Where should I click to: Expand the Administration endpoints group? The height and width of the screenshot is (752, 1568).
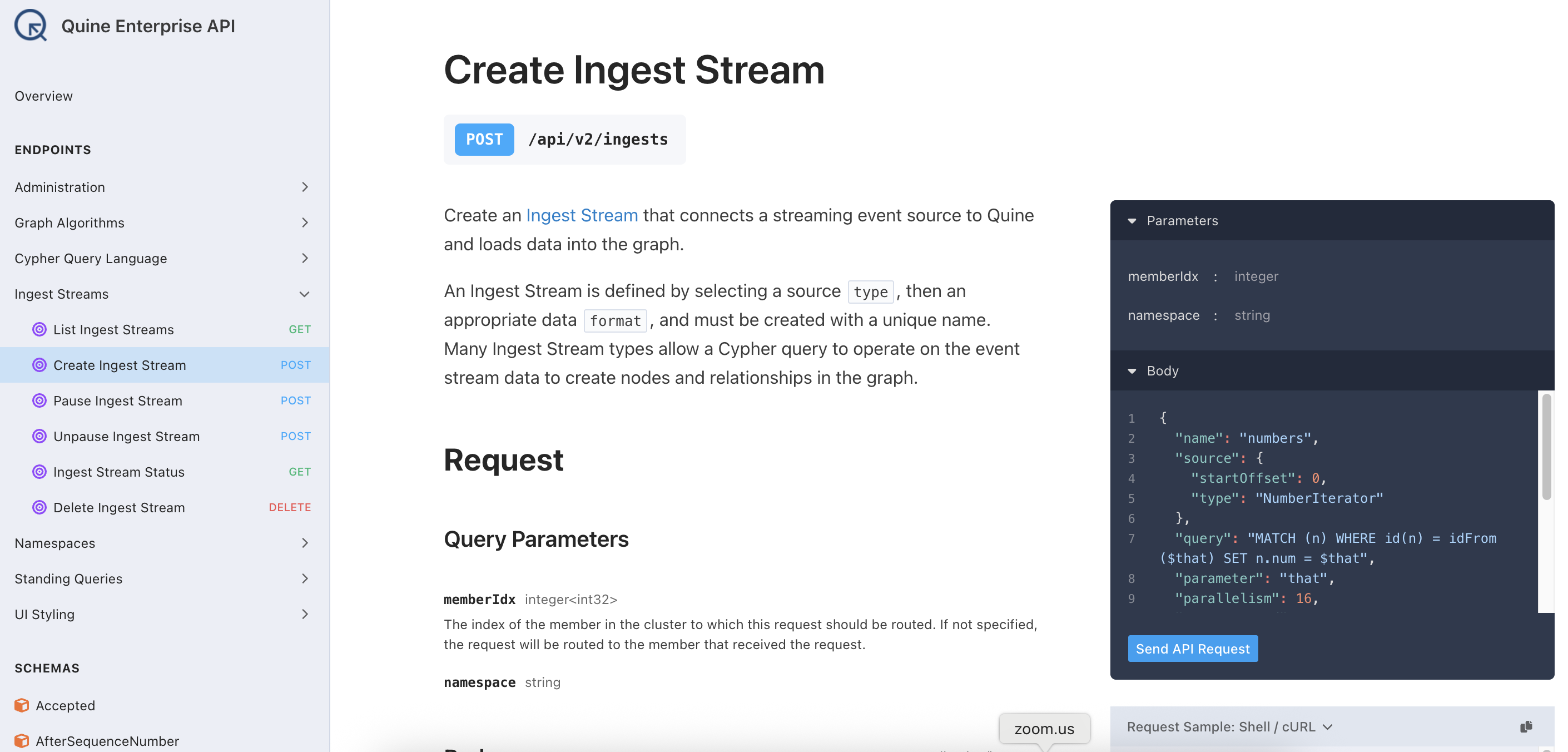pos(304,187)
